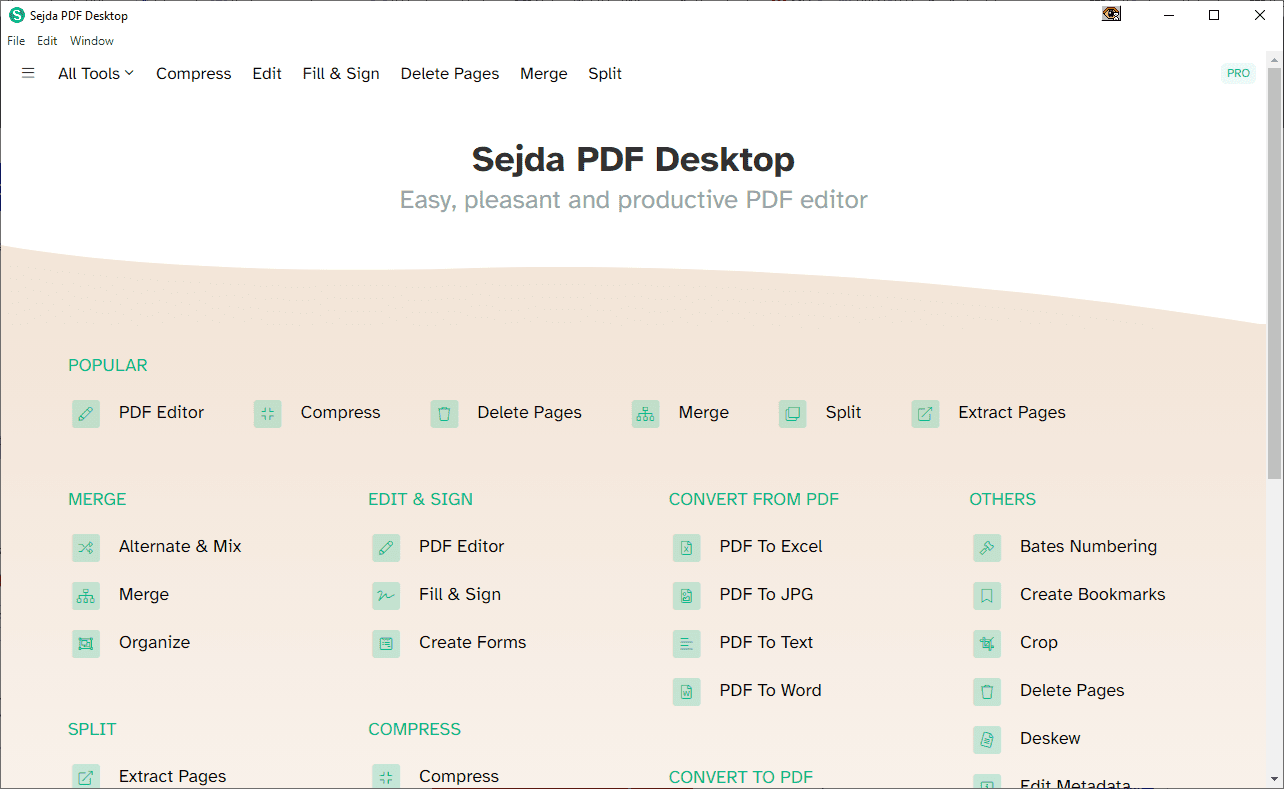Screen dimensions: 1284x789
Task: Click the Fill & Sign signature icon in Edit & Sign
Action: click(x=386, y=595)
